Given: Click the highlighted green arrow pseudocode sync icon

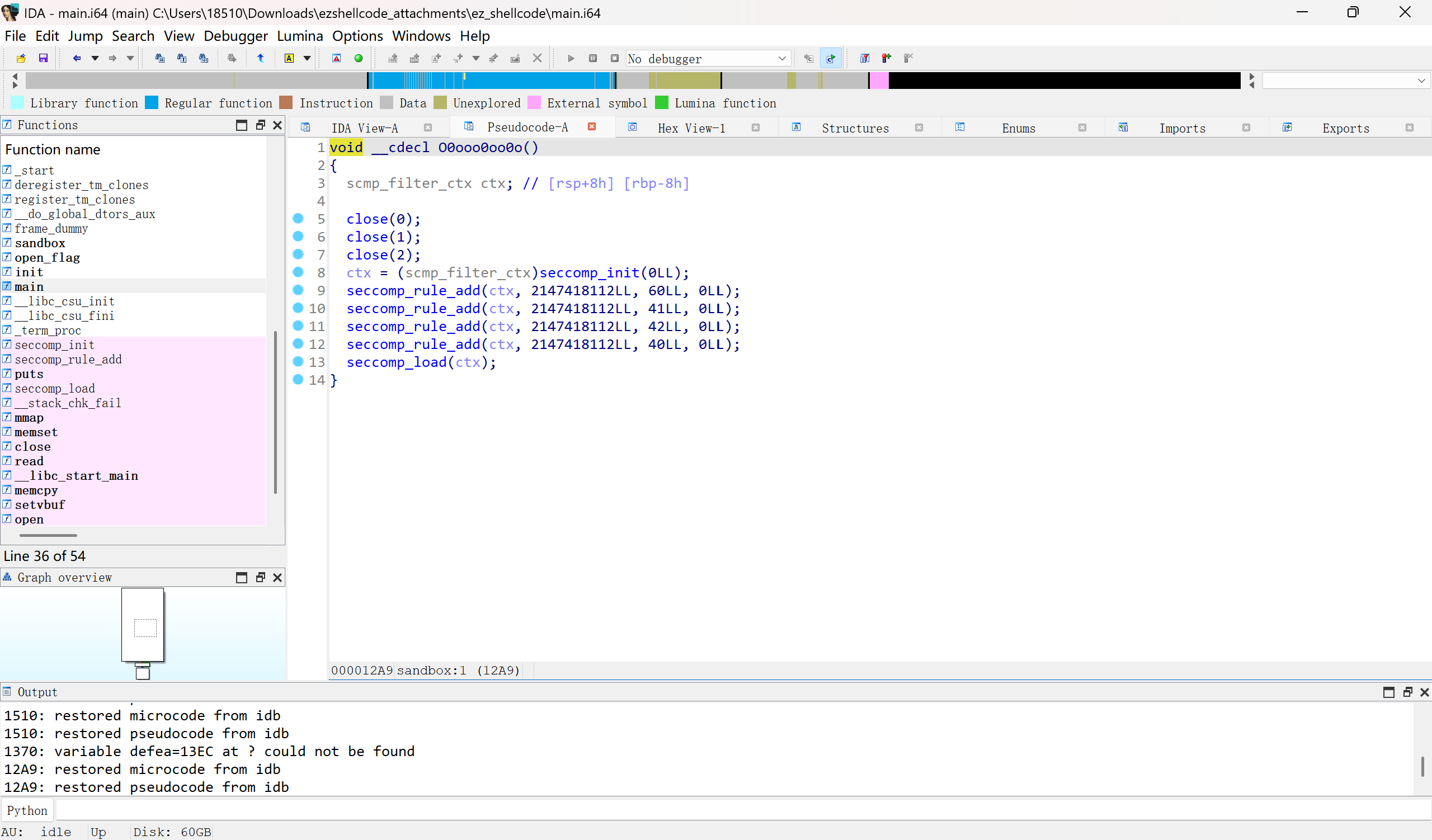Looking at the screenshot, I should click(831, 58).
